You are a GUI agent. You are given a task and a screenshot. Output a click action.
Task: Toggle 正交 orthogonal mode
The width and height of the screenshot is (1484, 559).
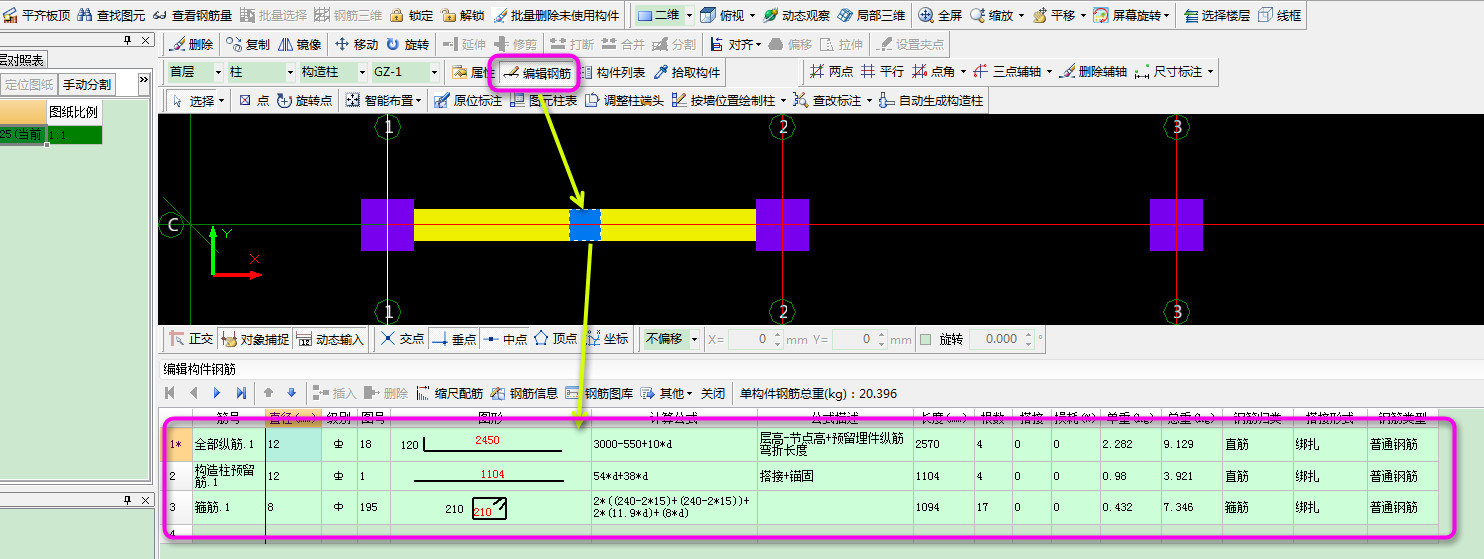pos(191,339)
